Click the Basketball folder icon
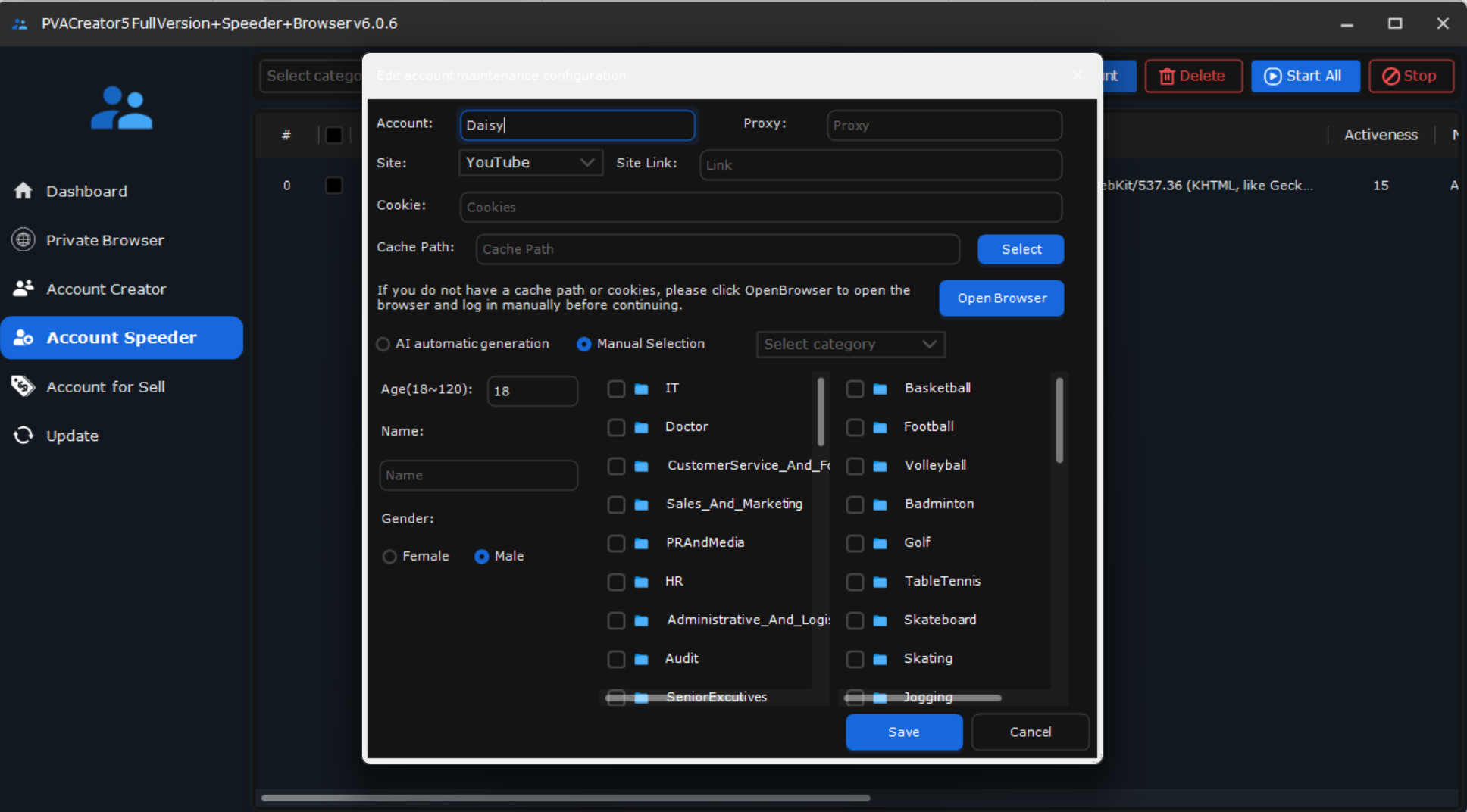Screen dimensions: 1467x812 (x=880, y=389)
